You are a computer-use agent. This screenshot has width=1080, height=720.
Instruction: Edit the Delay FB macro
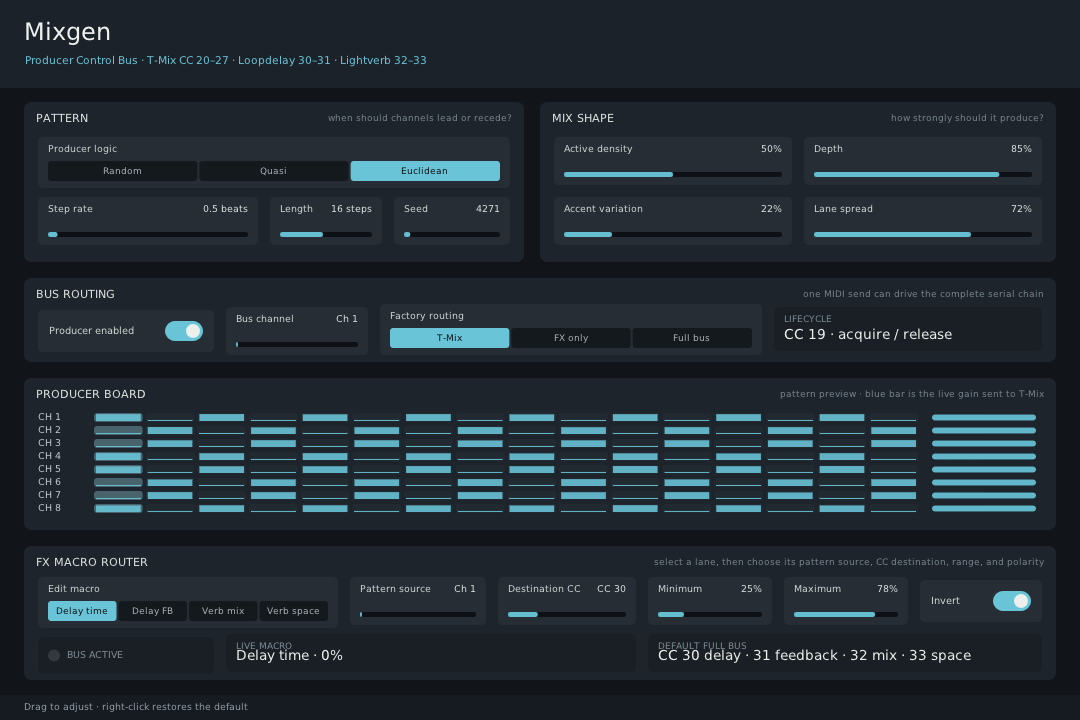point(152,611)
